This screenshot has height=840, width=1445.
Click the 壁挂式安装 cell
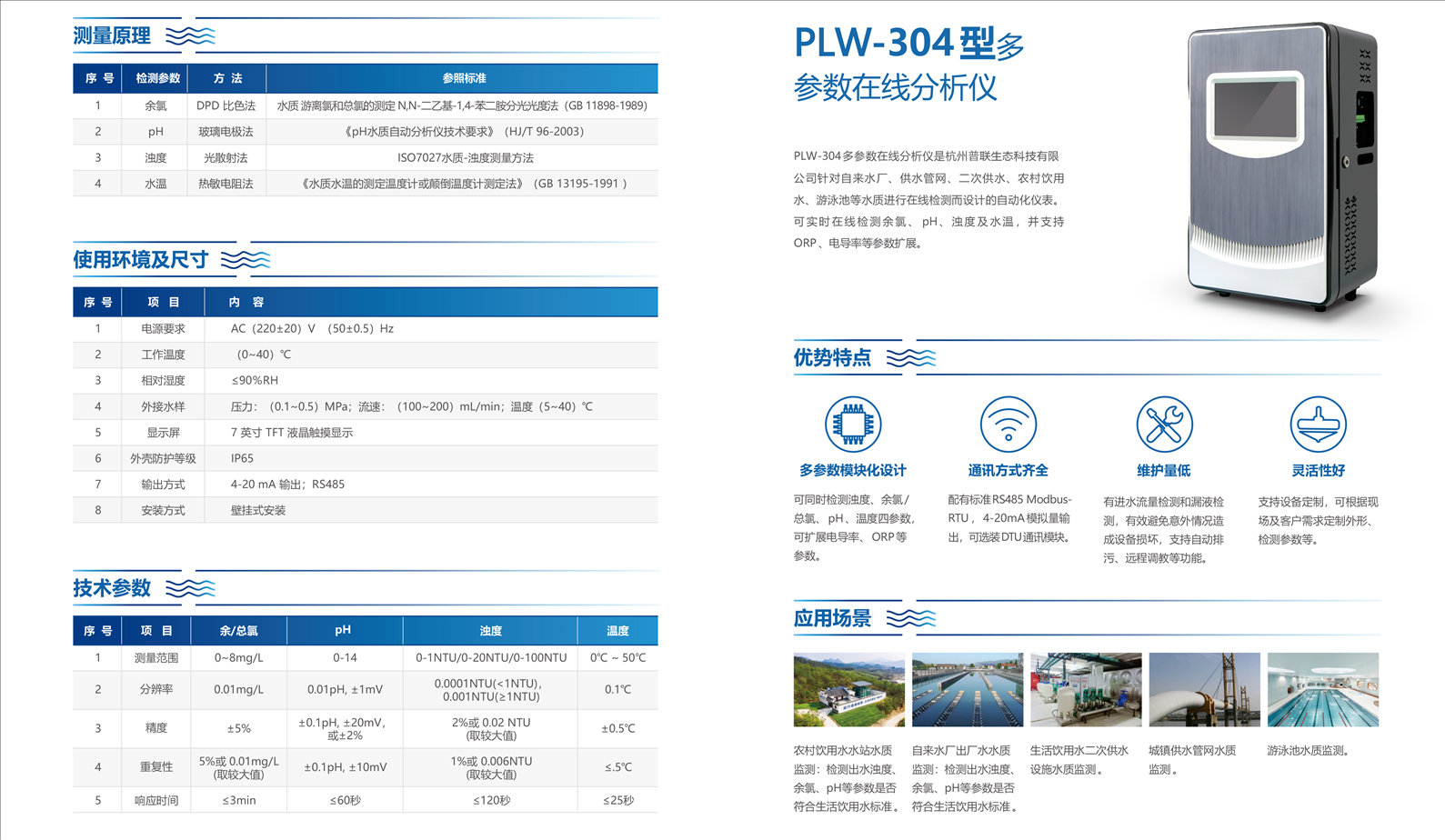tap(258, 510)
